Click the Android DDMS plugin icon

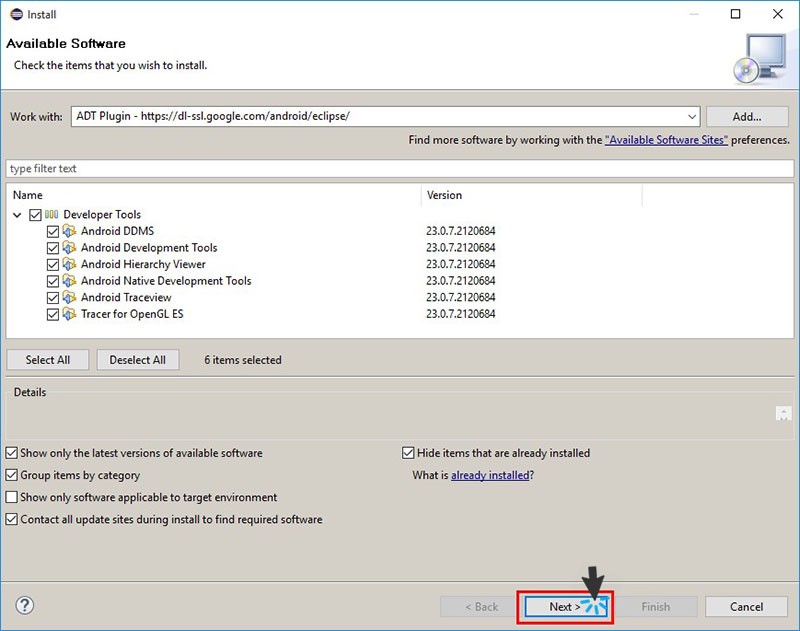click(x=69, y=231)
